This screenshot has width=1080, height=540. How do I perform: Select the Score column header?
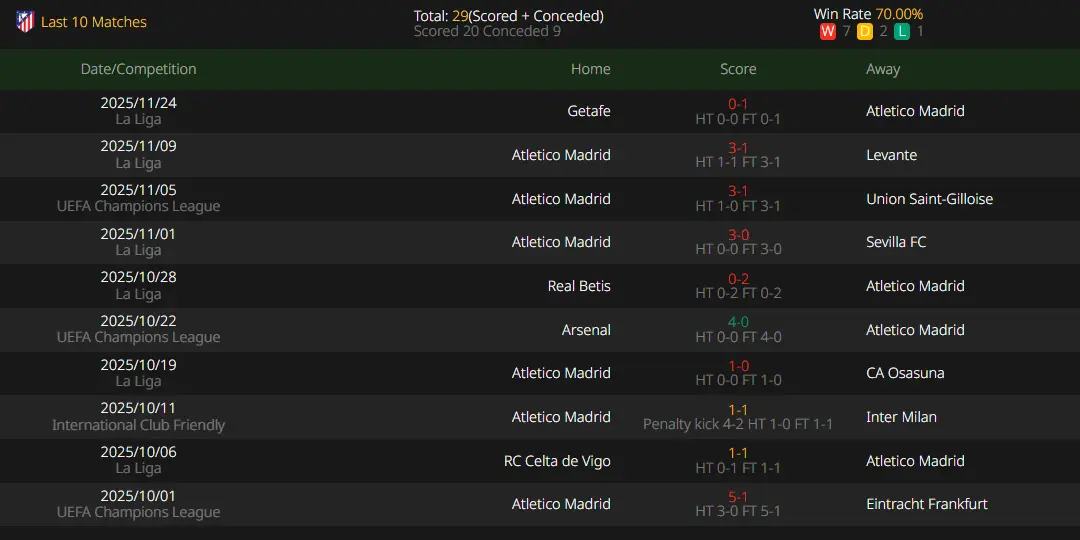(738, 69)
